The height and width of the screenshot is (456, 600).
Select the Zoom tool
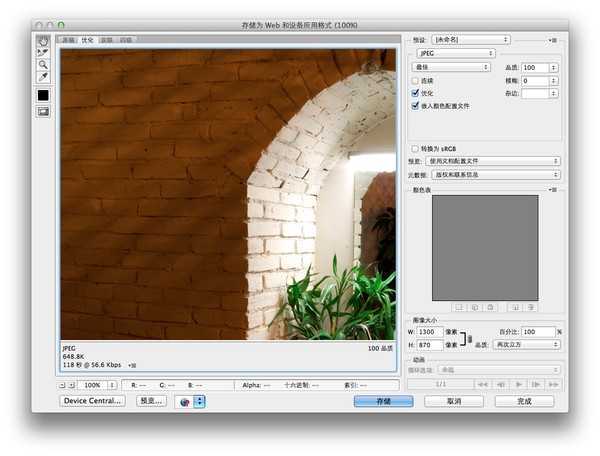[43, 65]
